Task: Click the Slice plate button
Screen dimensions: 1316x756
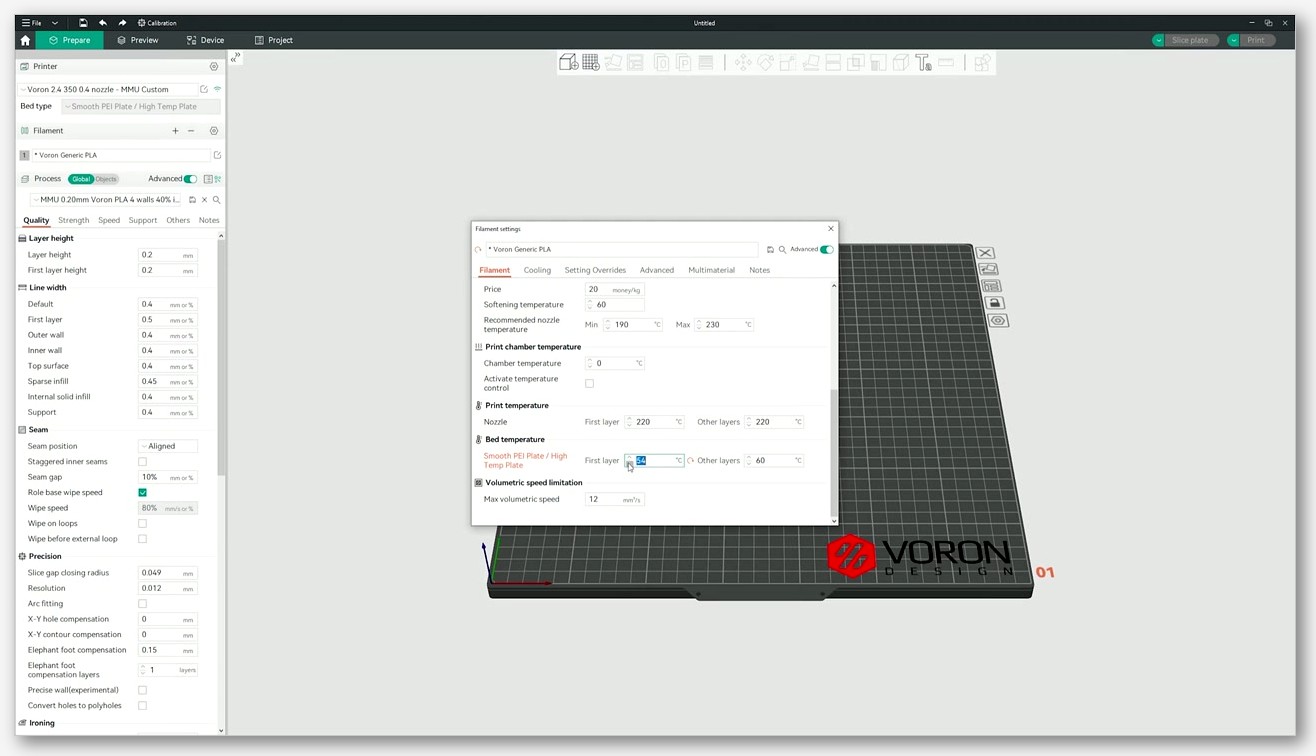Action: [x=1185, y=40]
